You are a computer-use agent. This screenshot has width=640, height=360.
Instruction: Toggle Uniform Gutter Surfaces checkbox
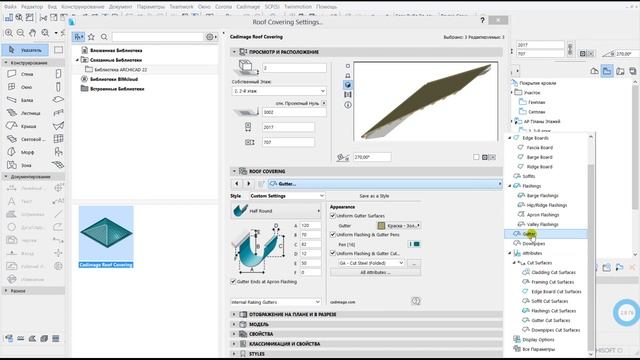tap(333, 216)
